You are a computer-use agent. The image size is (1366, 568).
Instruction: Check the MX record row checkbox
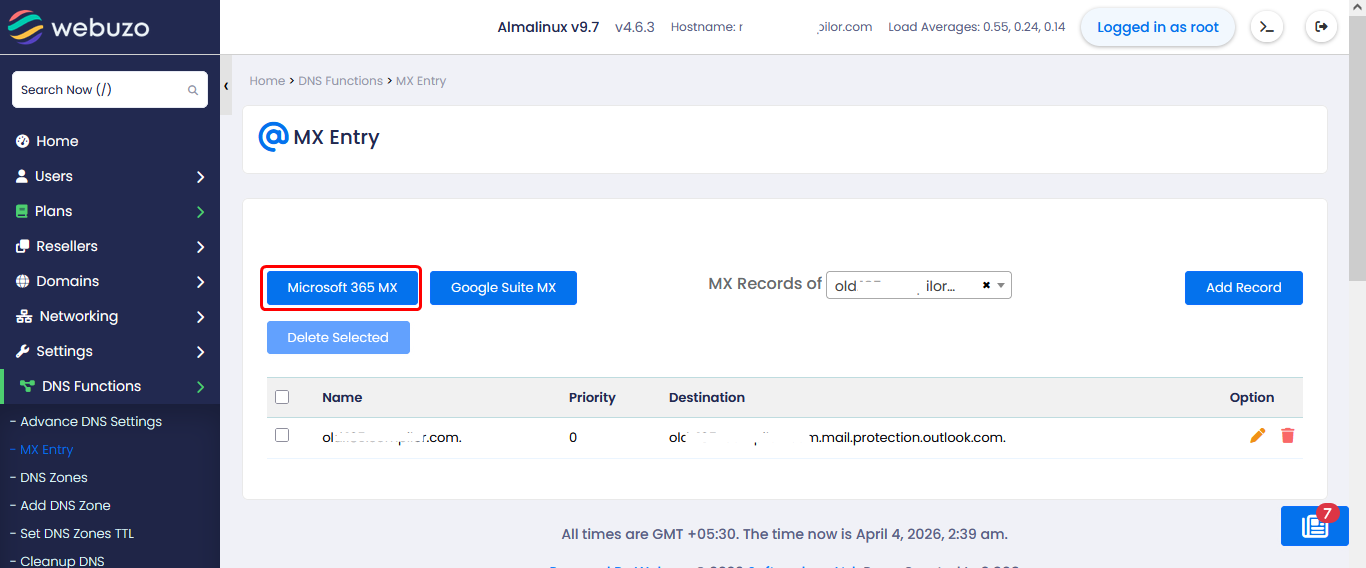(282, 435)
